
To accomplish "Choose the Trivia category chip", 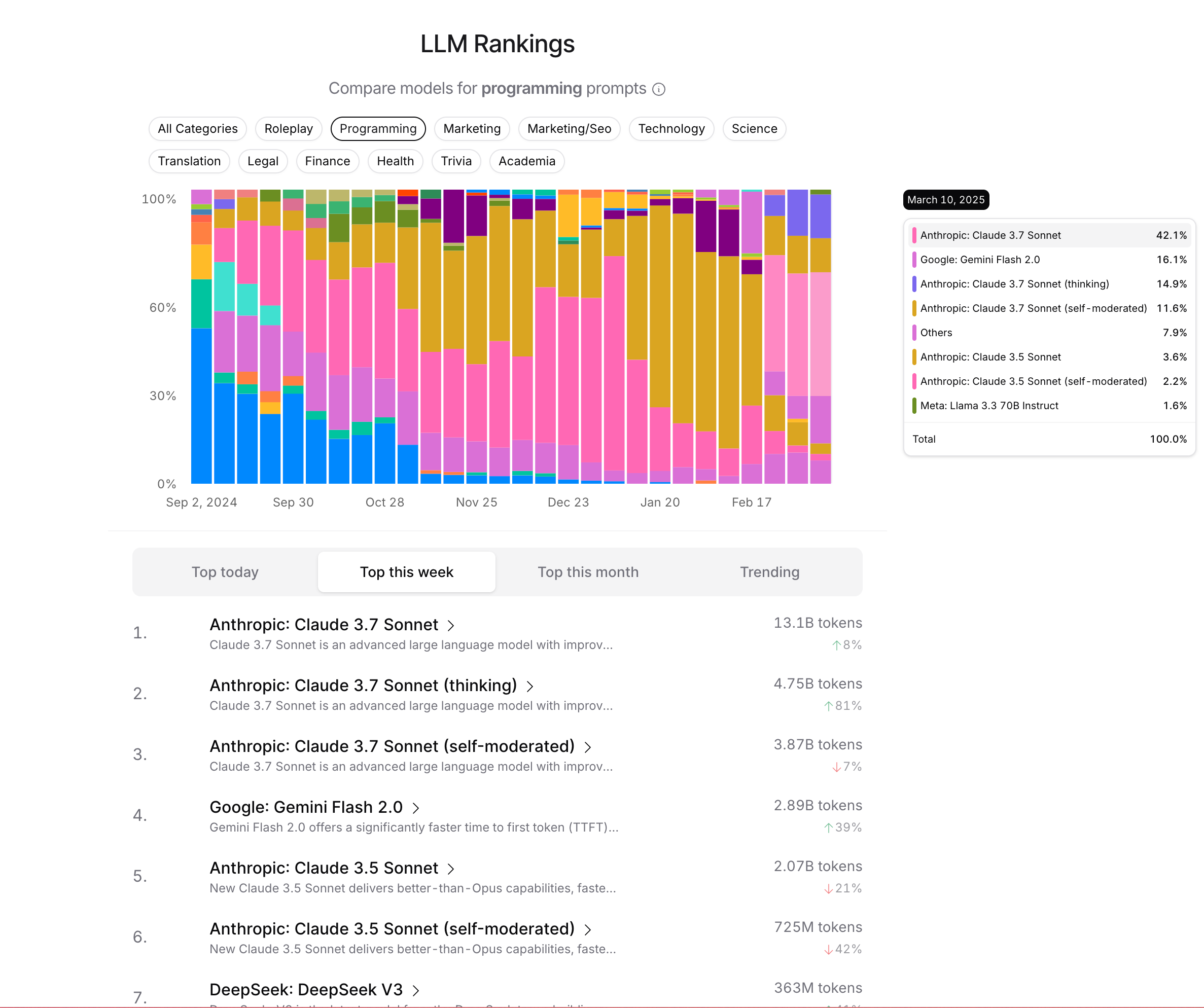I will point(456,161).
